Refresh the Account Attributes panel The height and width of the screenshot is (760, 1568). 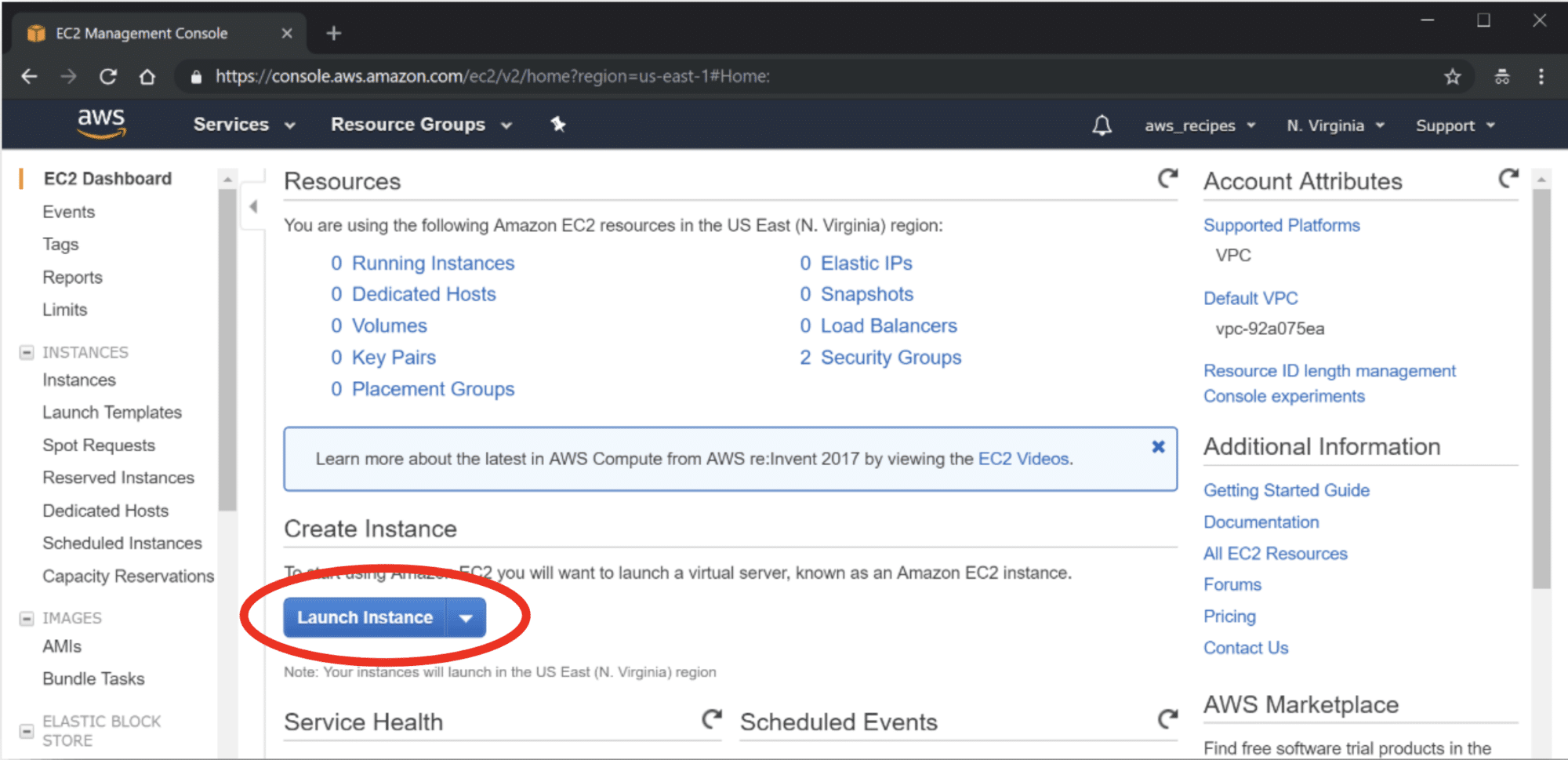(x=1508, y=179)
